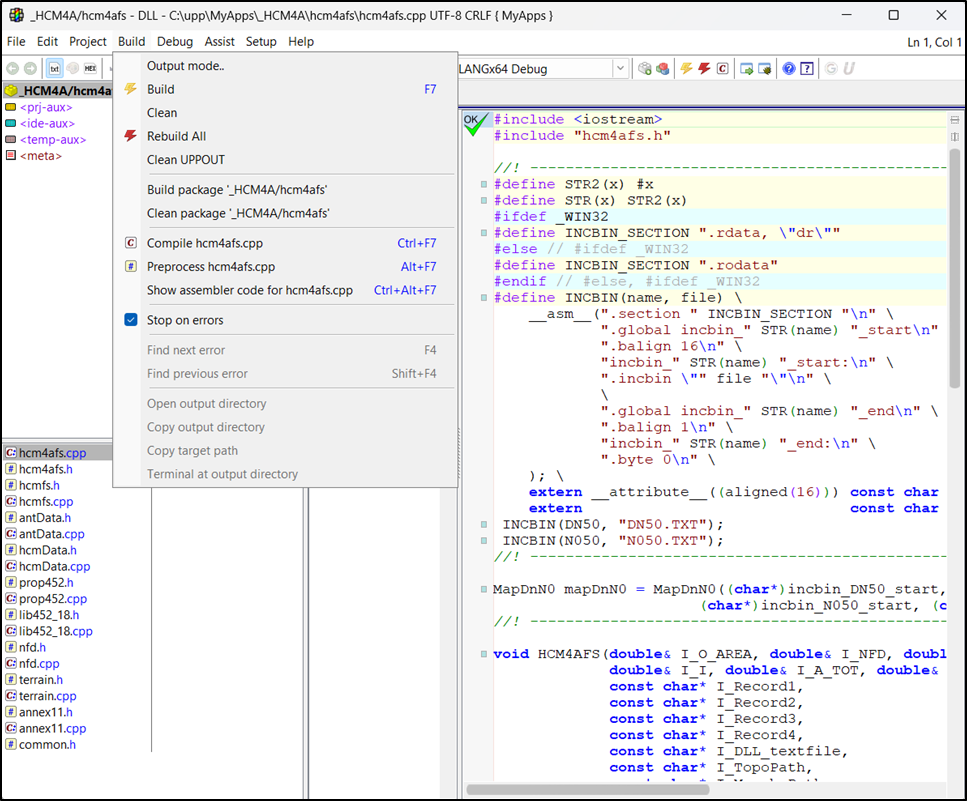Rebuild All via the red lightning toolbar icon
This screenshot has width=967, height=801.
click(x=703, y=68)
